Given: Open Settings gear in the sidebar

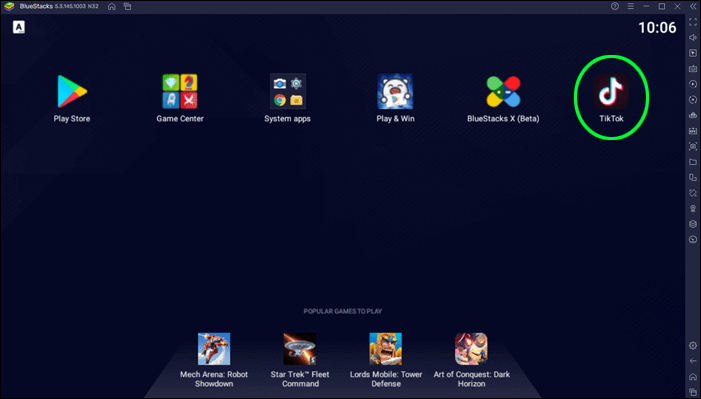Looking at the screenshot, I should click(693, 346).
